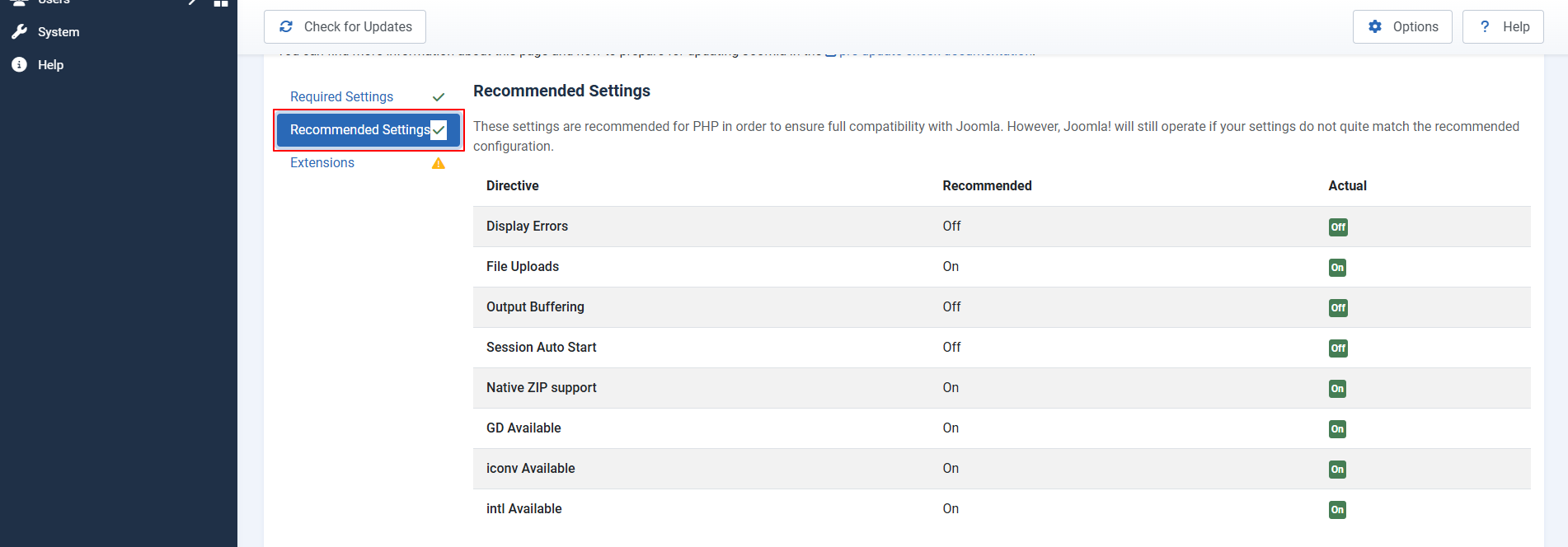This screenshot has width=1568, height=547.
Task: Click the question mark icon on Help button
Action: pos(1485,26)
